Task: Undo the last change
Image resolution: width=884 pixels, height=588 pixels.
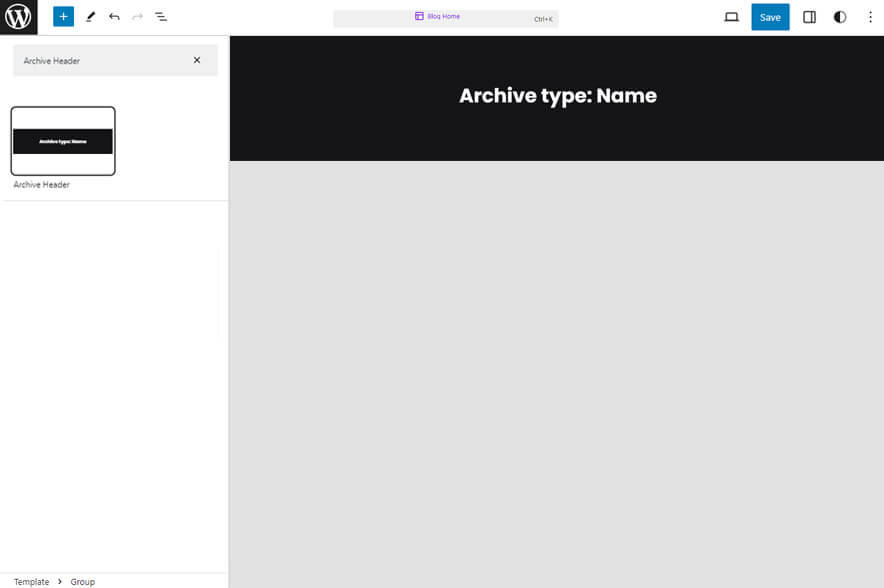Action: [113, 17]
